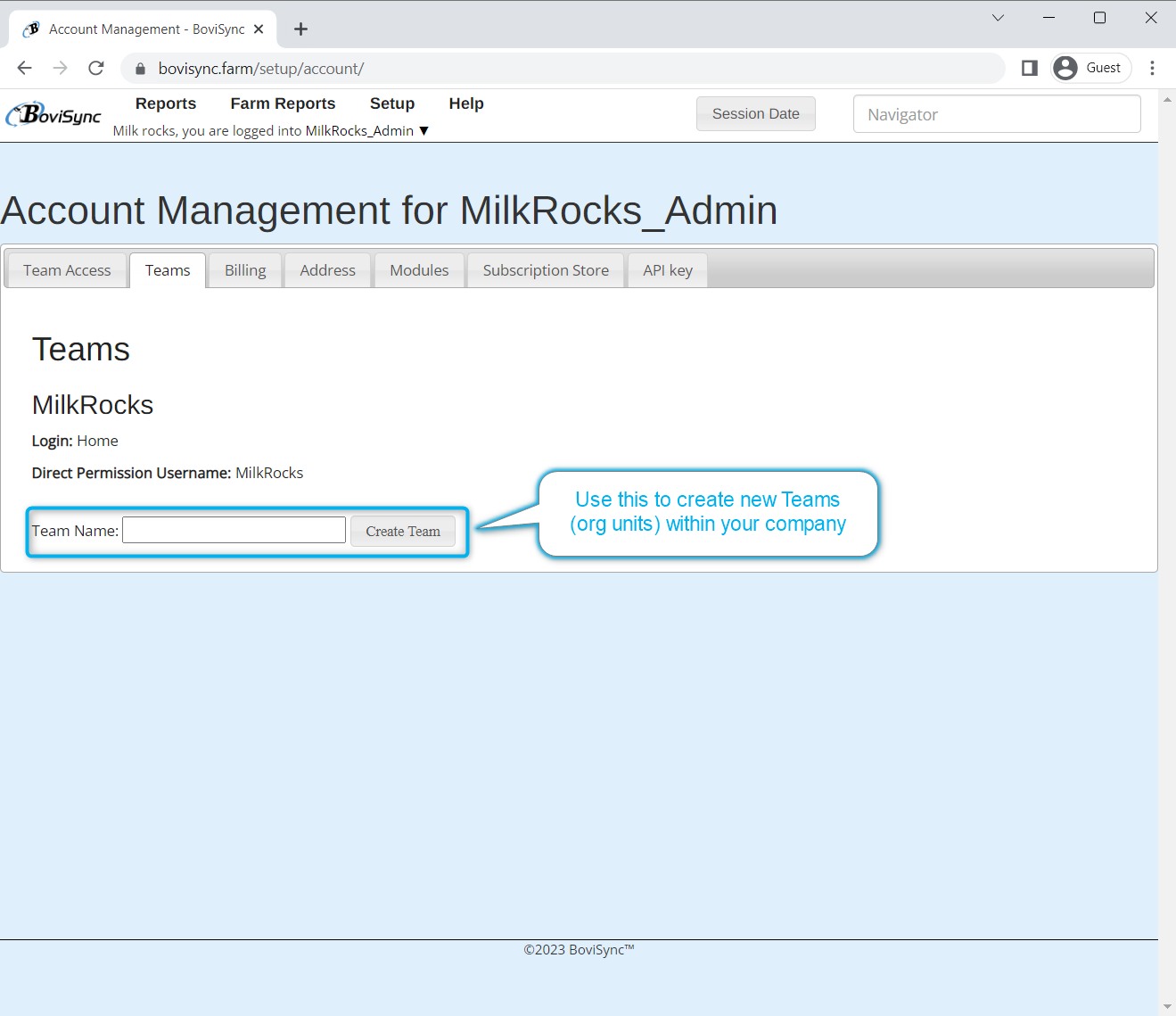
Task: Maximize the browser window
Action: [1100, 18]
